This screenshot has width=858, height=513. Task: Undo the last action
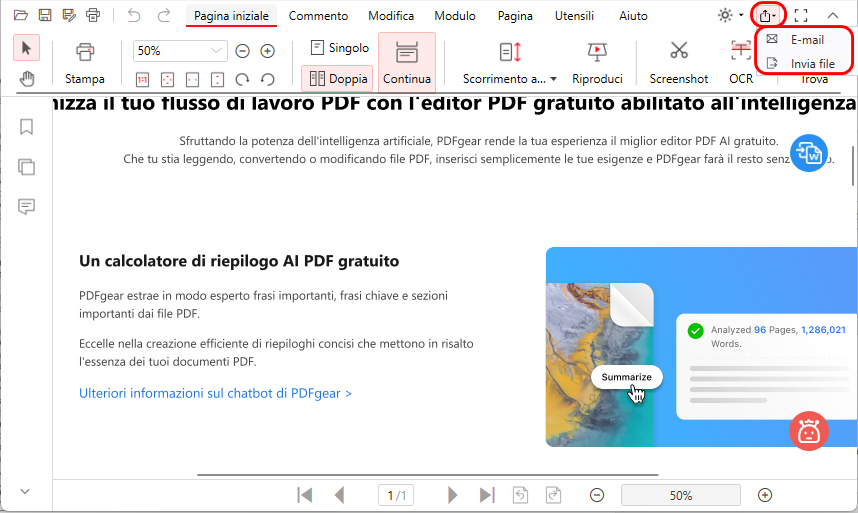pos(134,15)
